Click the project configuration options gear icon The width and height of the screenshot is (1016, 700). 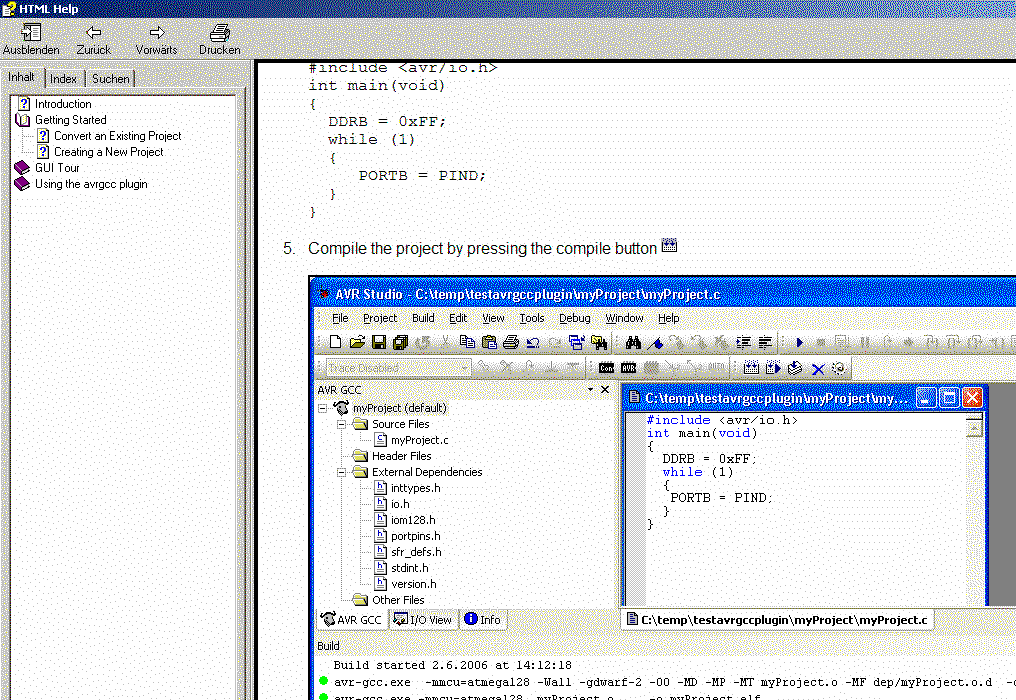click(839, 368)
